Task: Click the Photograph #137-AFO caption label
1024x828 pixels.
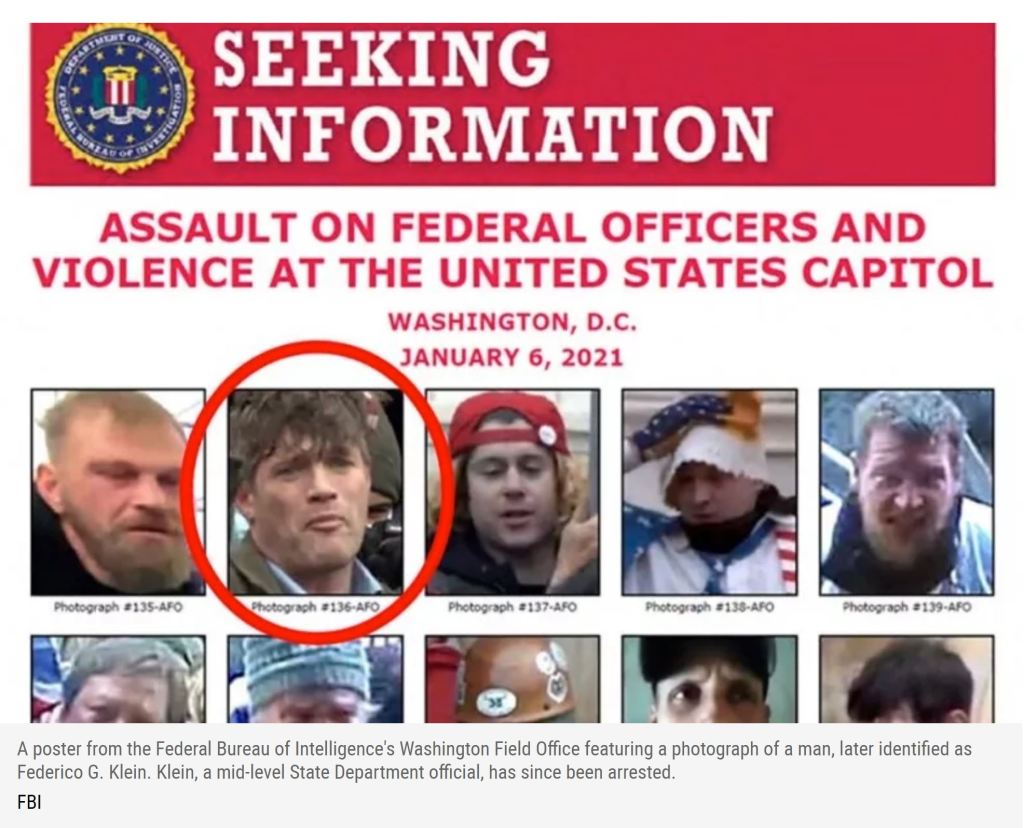Action: coord(513,607)
